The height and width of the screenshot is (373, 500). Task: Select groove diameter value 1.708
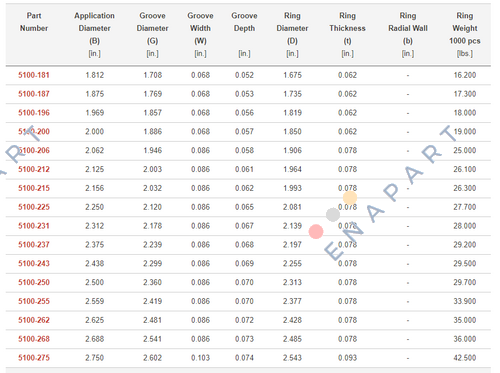coord(152,75)
